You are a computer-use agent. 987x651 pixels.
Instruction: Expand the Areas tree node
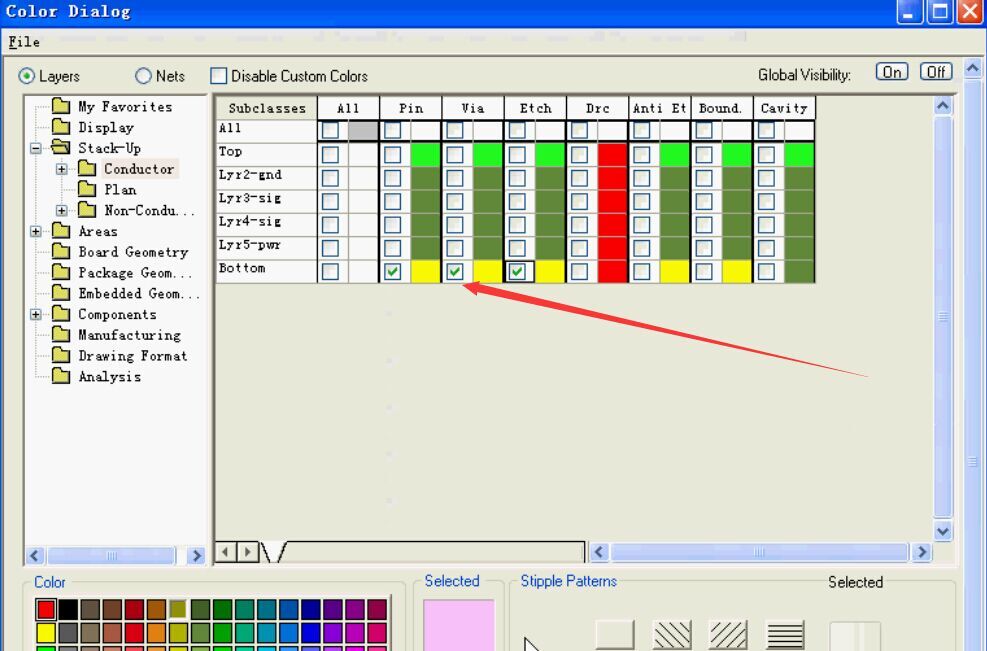pos(36,231)
